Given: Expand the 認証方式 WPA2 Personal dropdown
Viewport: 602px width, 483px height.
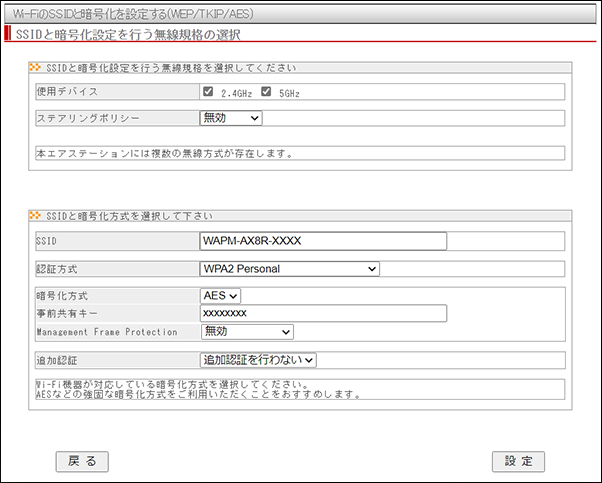Looking at the screenshot, I should pos(290,268).
